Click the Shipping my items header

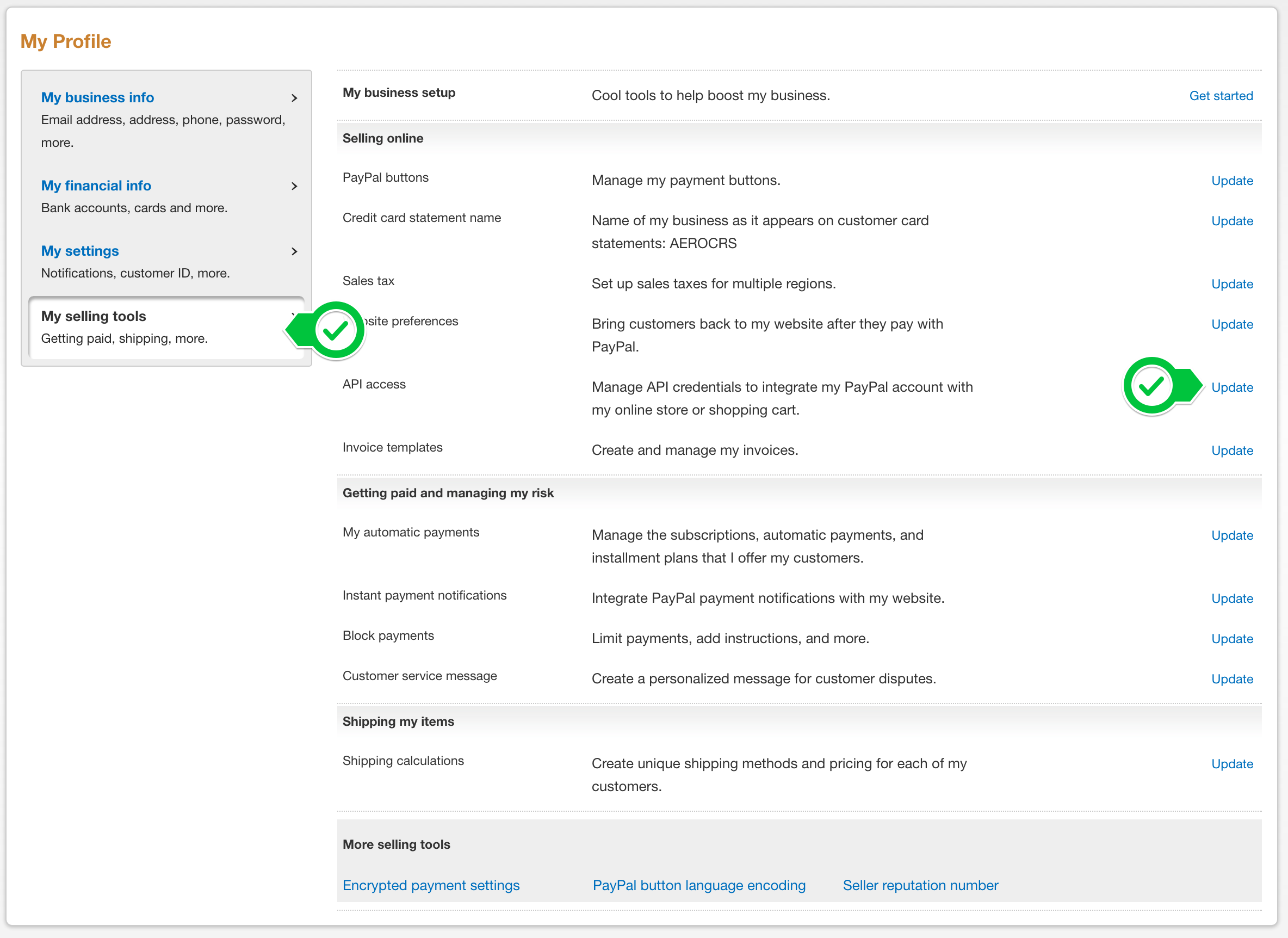398,721
